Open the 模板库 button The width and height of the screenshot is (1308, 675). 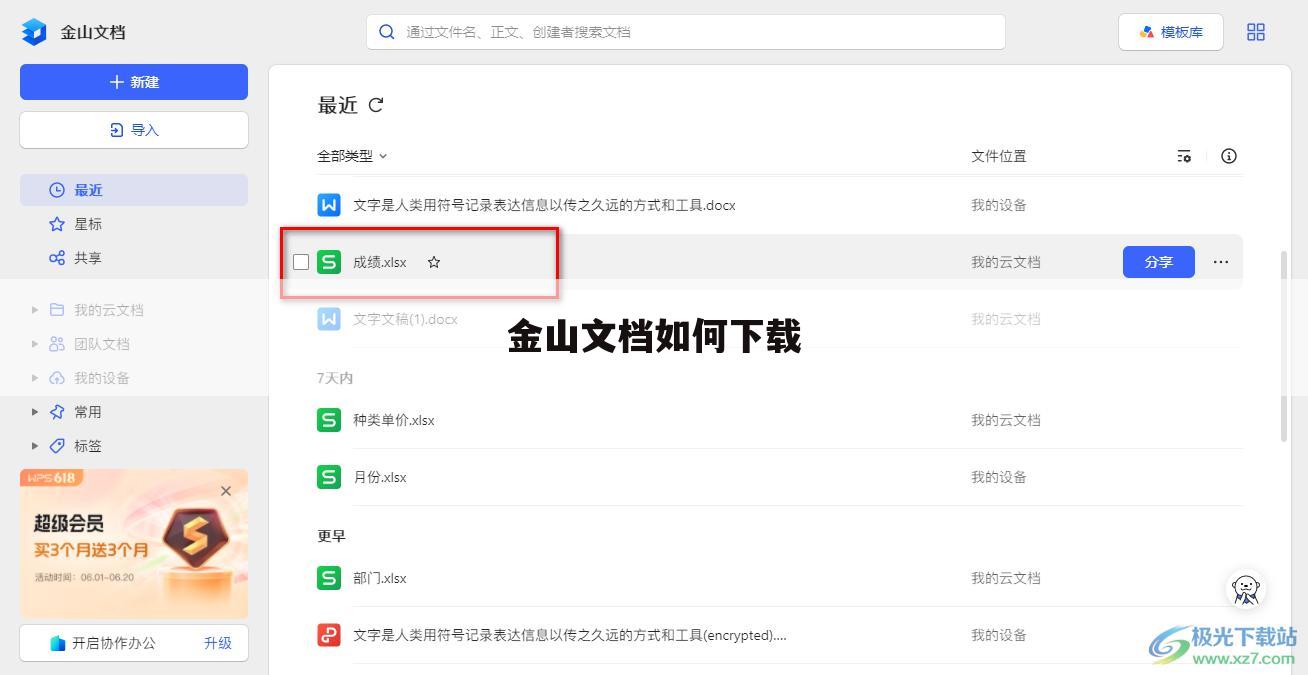click(1171, 32)
